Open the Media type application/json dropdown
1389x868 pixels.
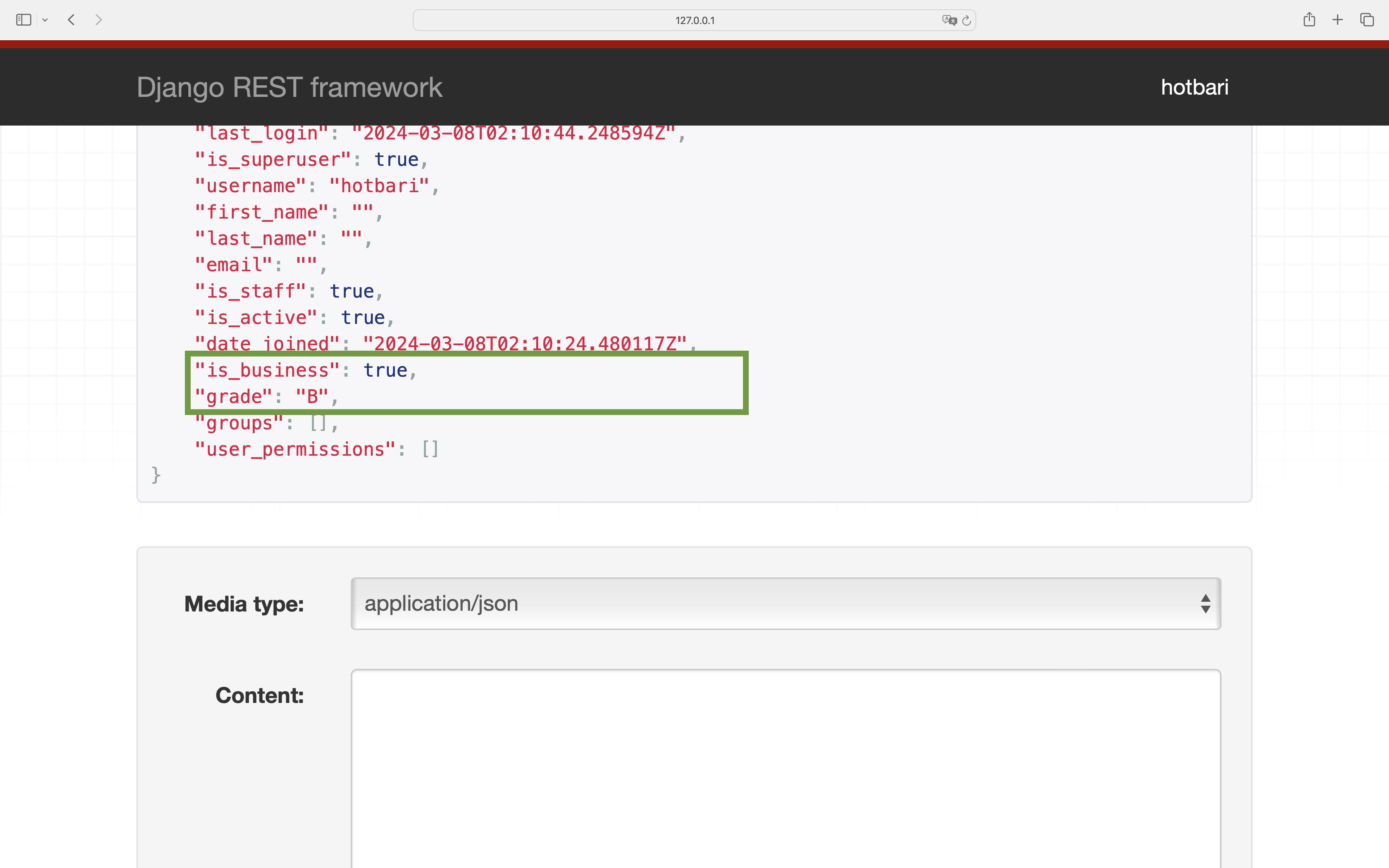tap(786, 603)
